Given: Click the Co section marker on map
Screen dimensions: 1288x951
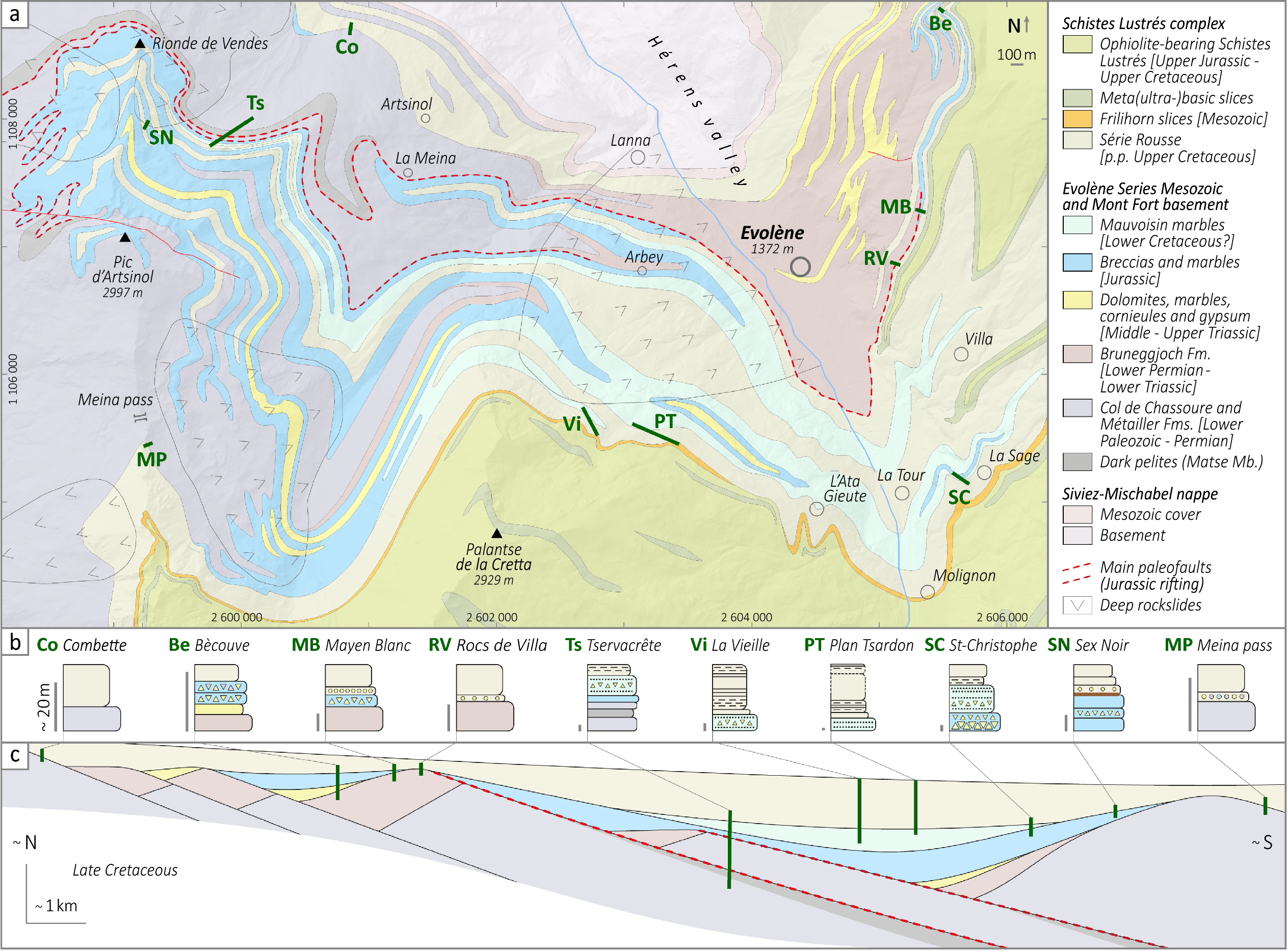Looking at the screenshot, I should click(350, 29).
